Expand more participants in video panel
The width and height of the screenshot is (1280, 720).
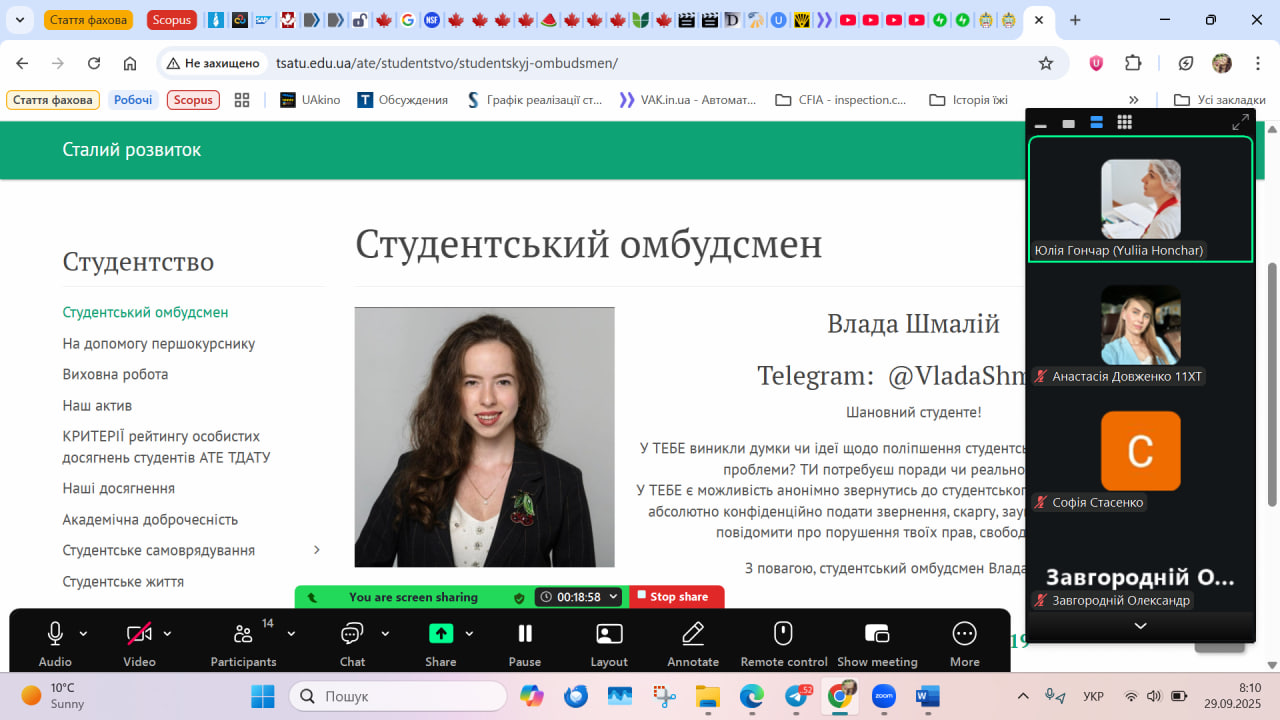1140,626
